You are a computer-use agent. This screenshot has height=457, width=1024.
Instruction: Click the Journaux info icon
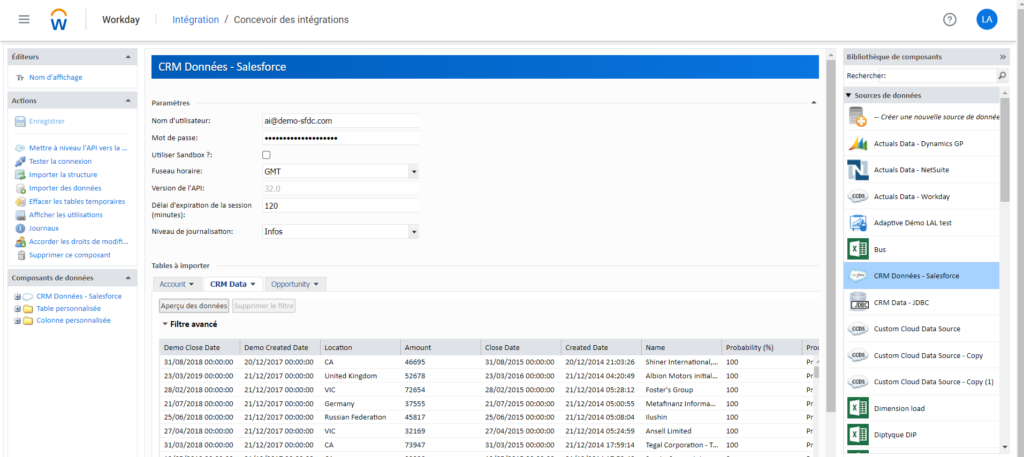point(20,228)
